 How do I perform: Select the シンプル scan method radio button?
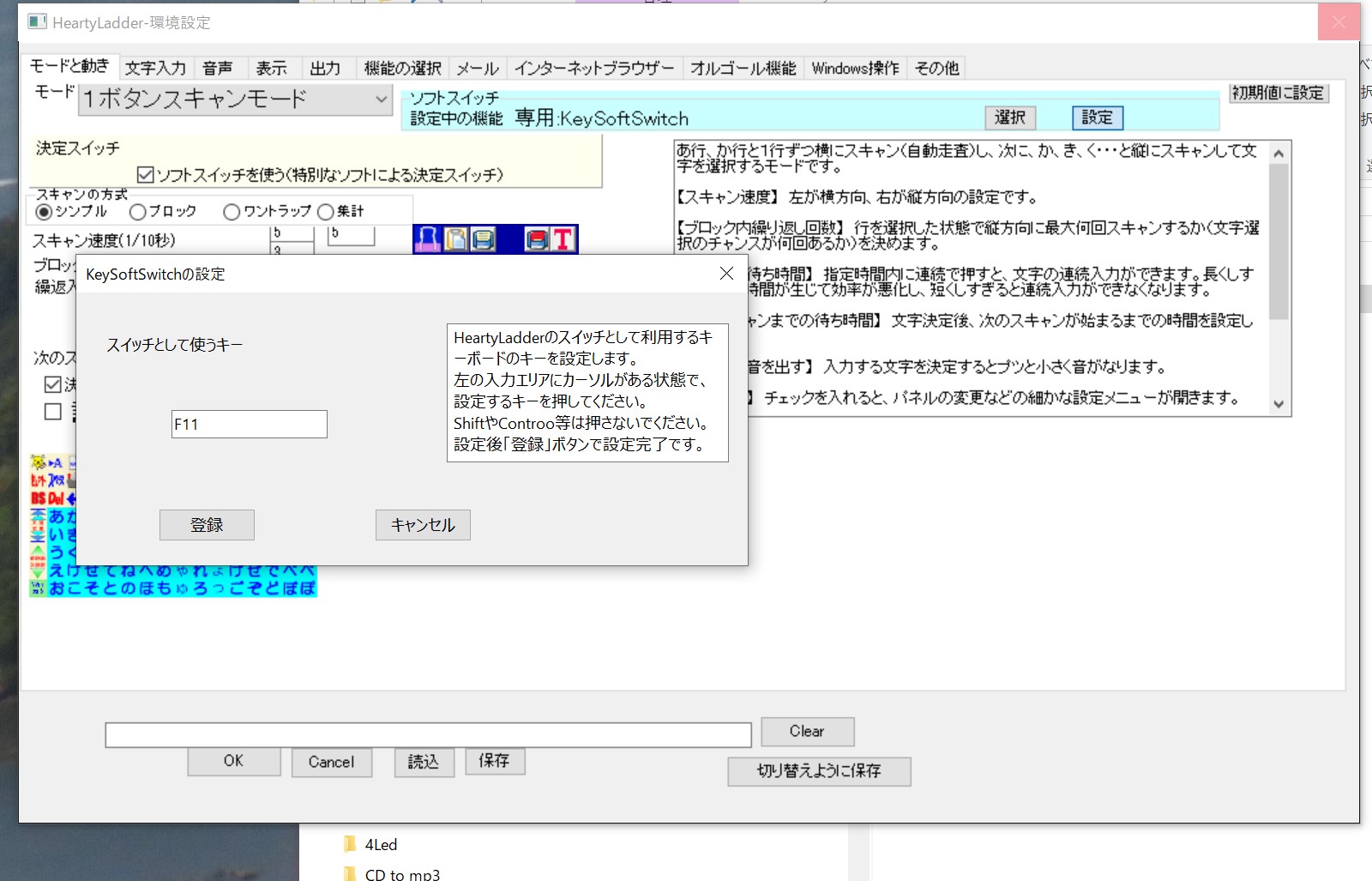44,211
